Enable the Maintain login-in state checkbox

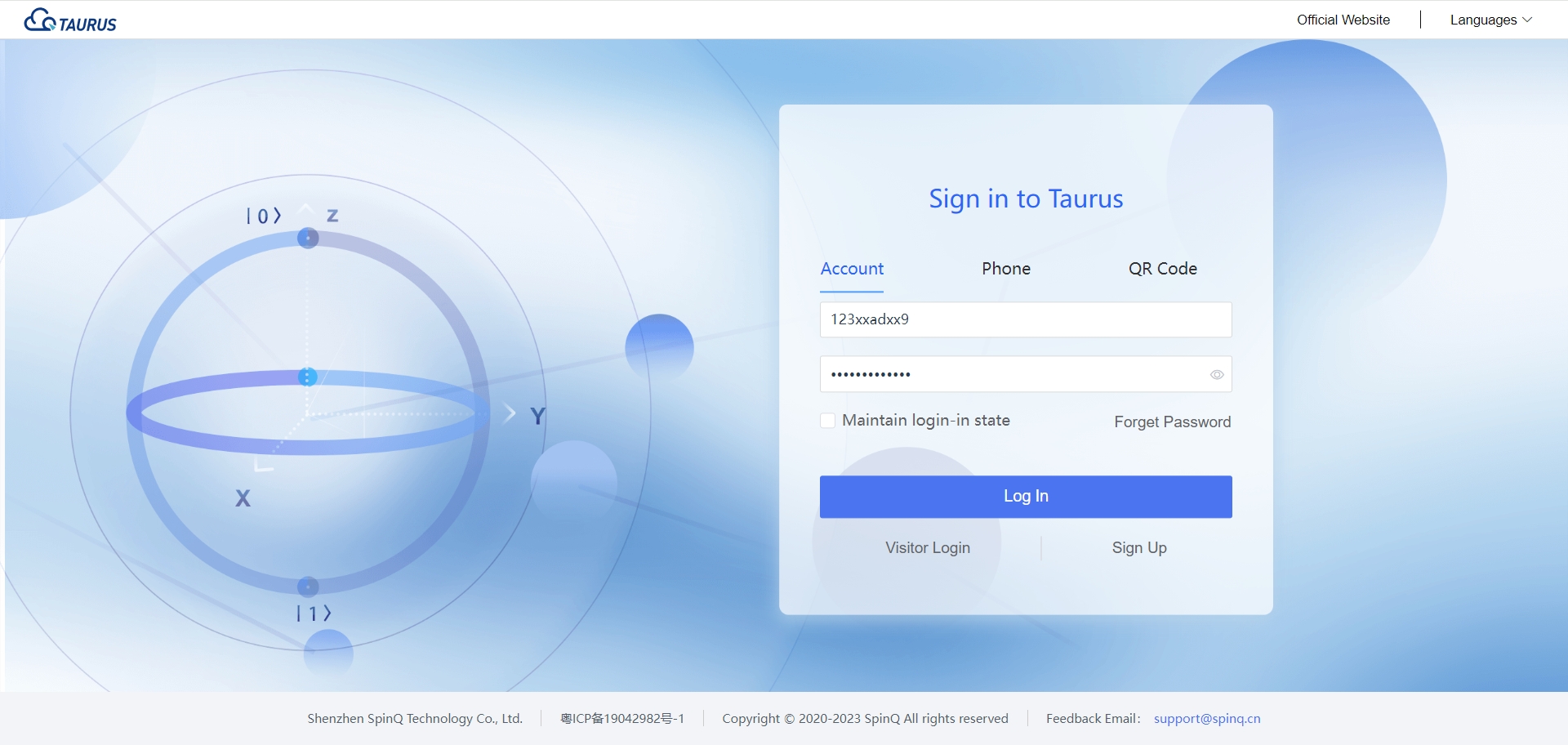point(827,421)
